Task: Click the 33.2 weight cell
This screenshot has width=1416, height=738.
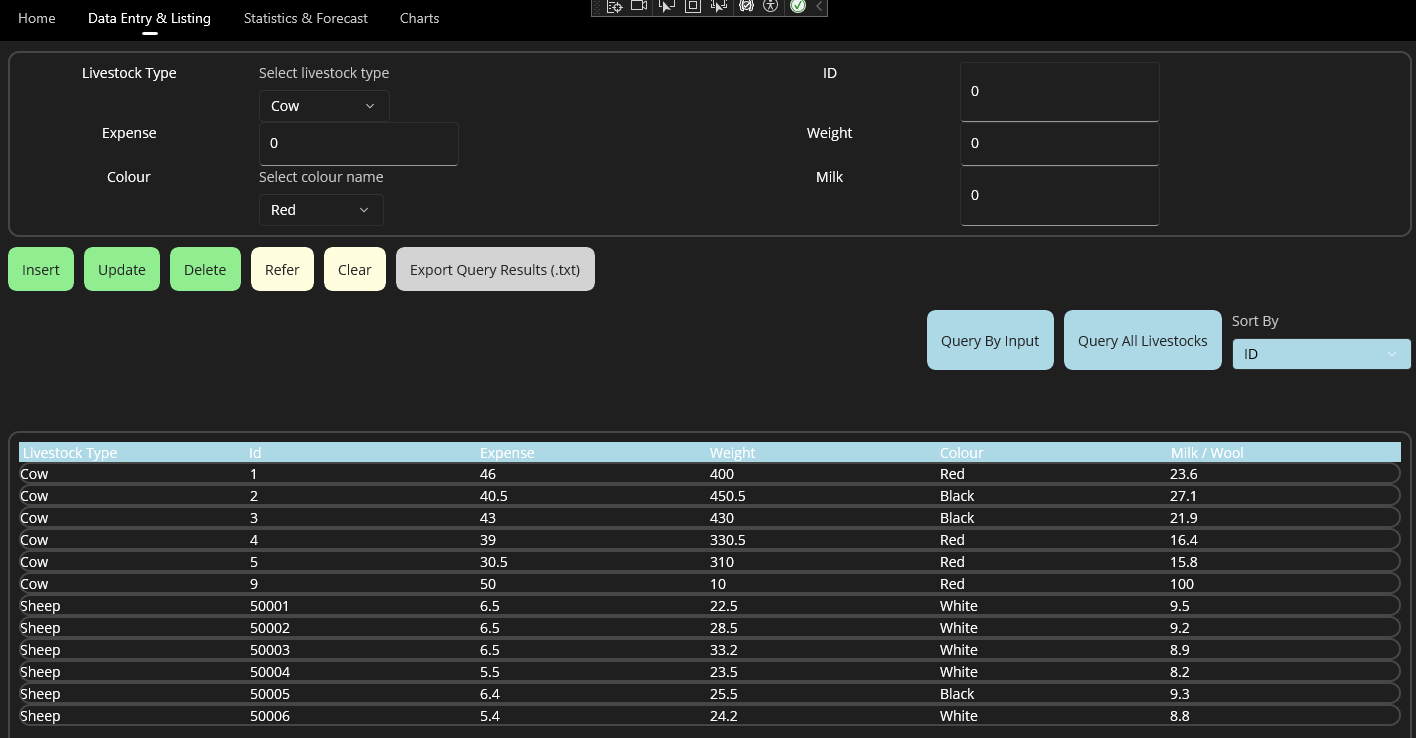Action: (724, 650)
